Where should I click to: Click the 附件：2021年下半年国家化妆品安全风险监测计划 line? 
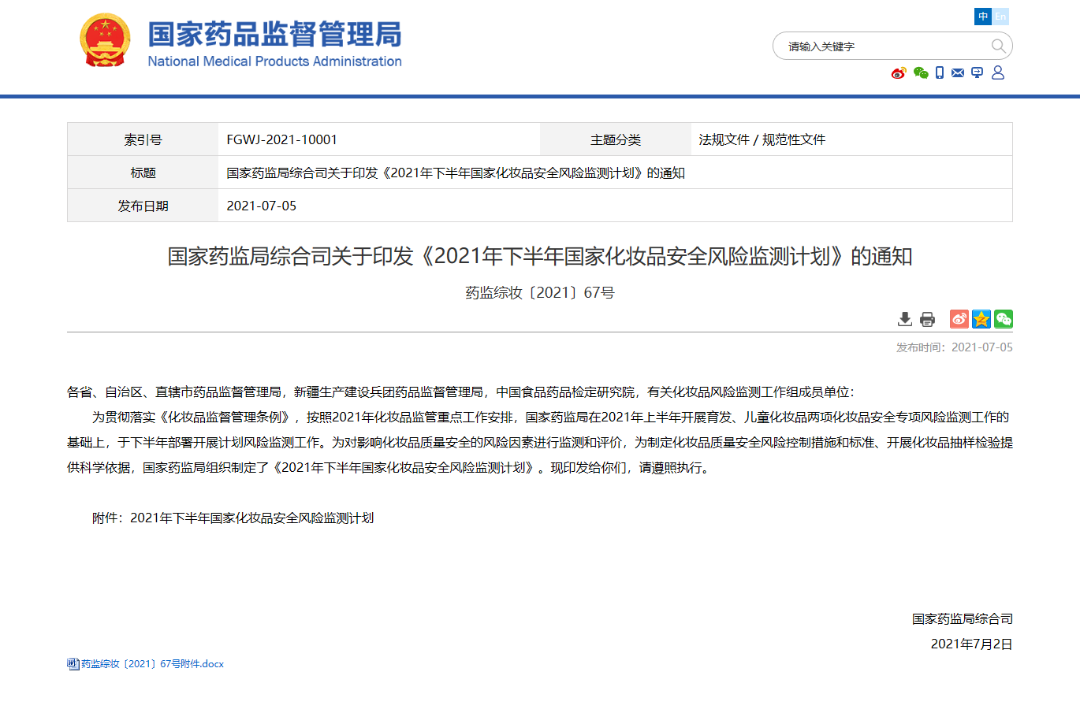point(233,518)
